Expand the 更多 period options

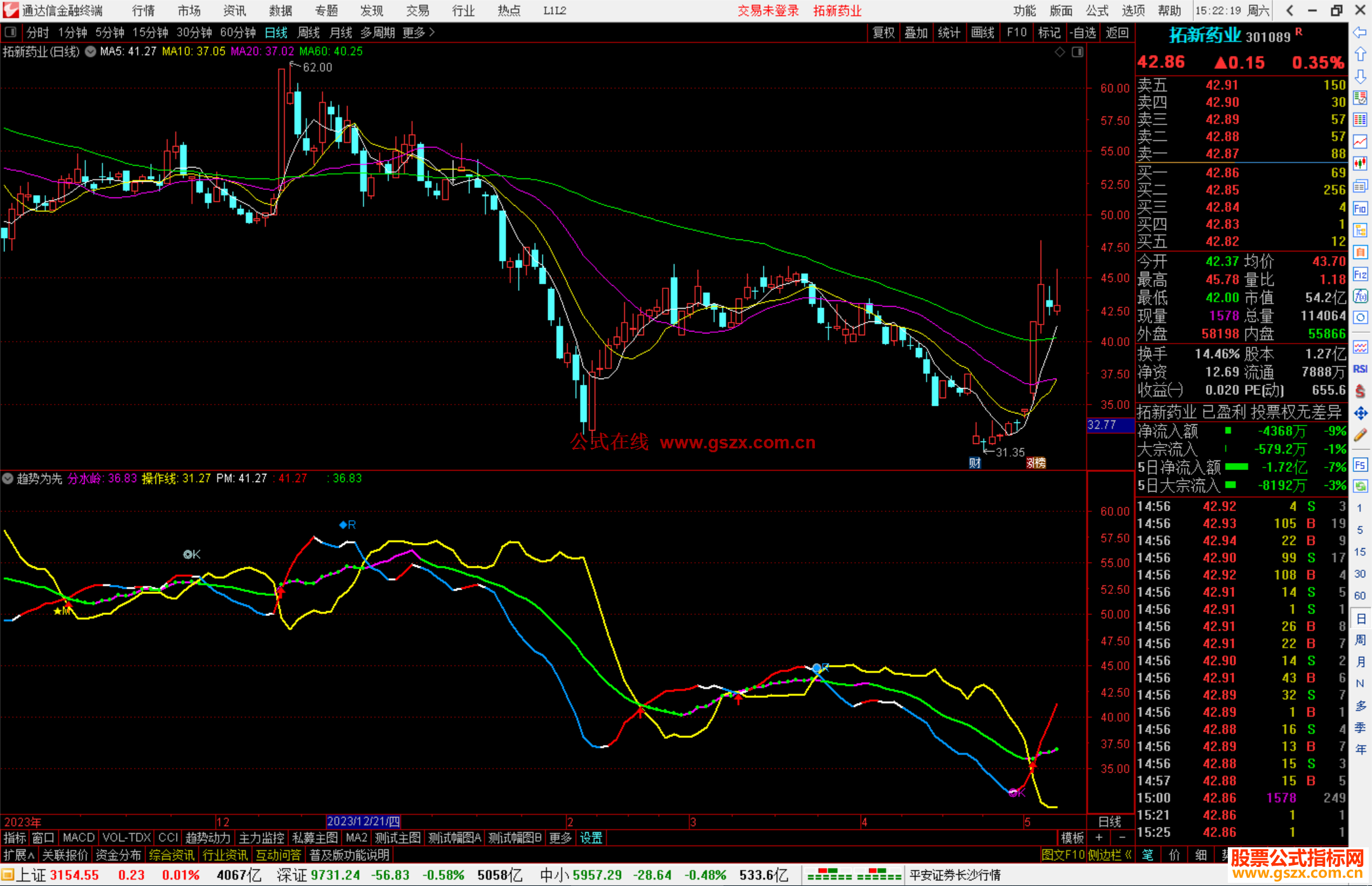[x=419, y=32]
